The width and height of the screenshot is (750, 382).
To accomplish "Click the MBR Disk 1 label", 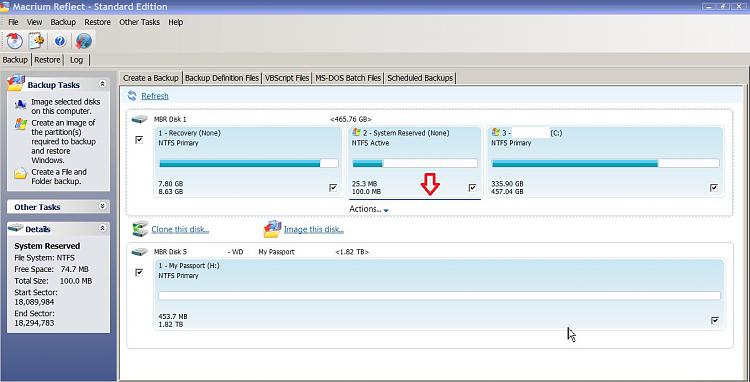I will pyautogui.click(x=170, y=119).
